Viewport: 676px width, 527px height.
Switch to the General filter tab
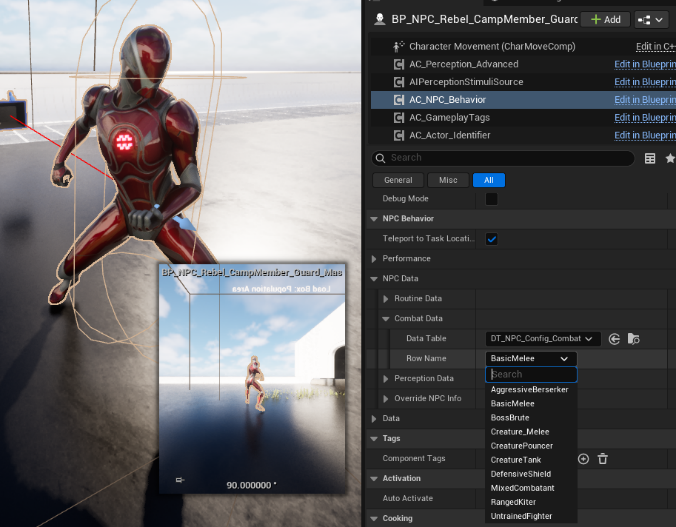click(397, 180)
